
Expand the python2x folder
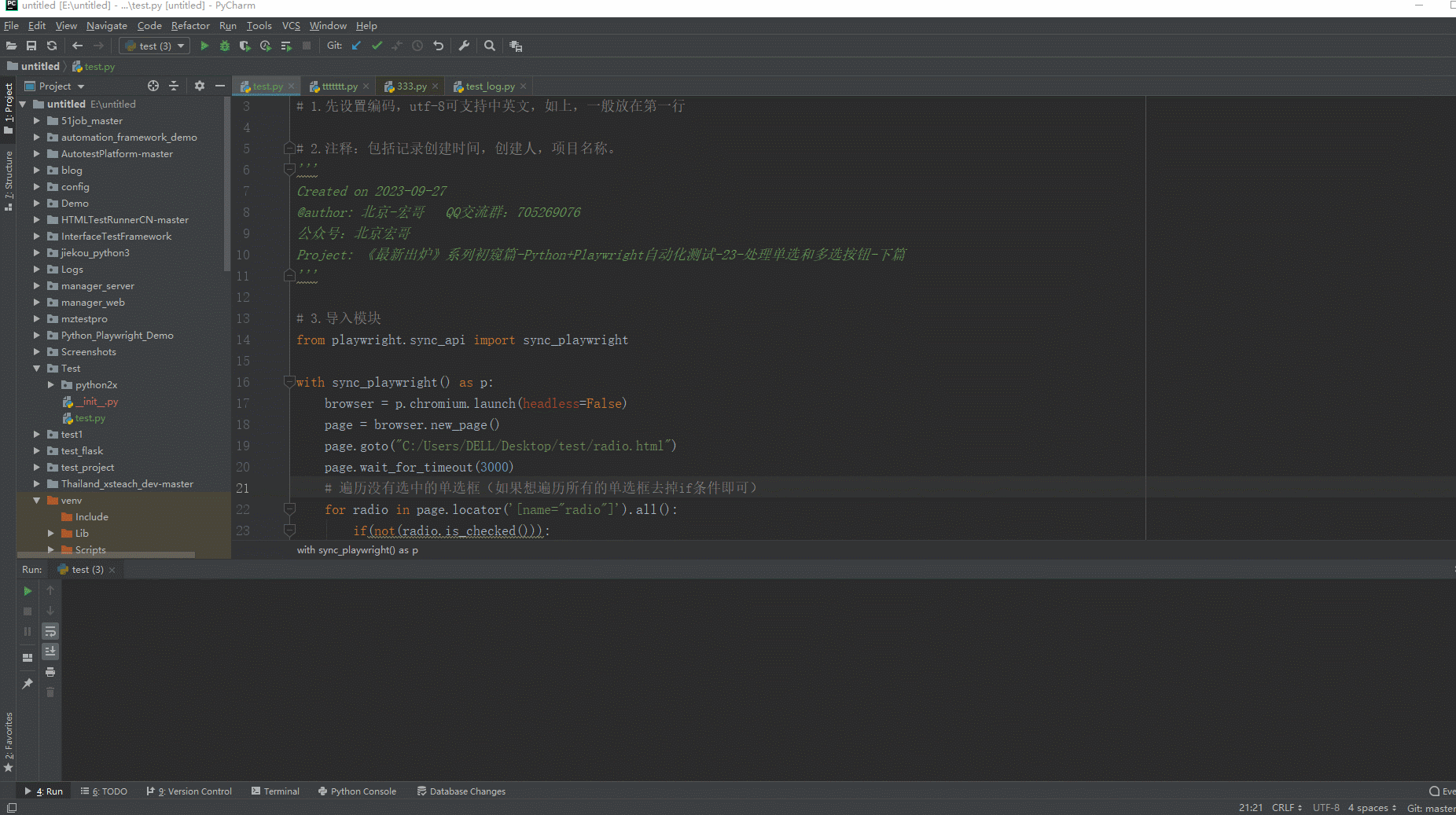click(51, 385)
